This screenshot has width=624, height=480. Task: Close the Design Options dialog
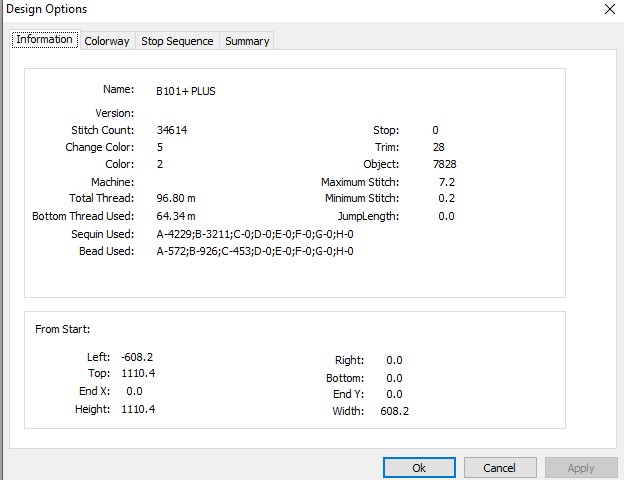point(610,9)
